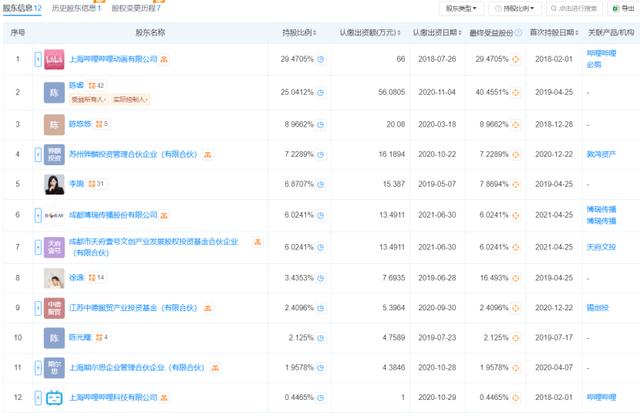Viewport: 640px width, 413px height.
Task: Sort by the 认缴出资日期 column header
Action: (x=437, y=33)
